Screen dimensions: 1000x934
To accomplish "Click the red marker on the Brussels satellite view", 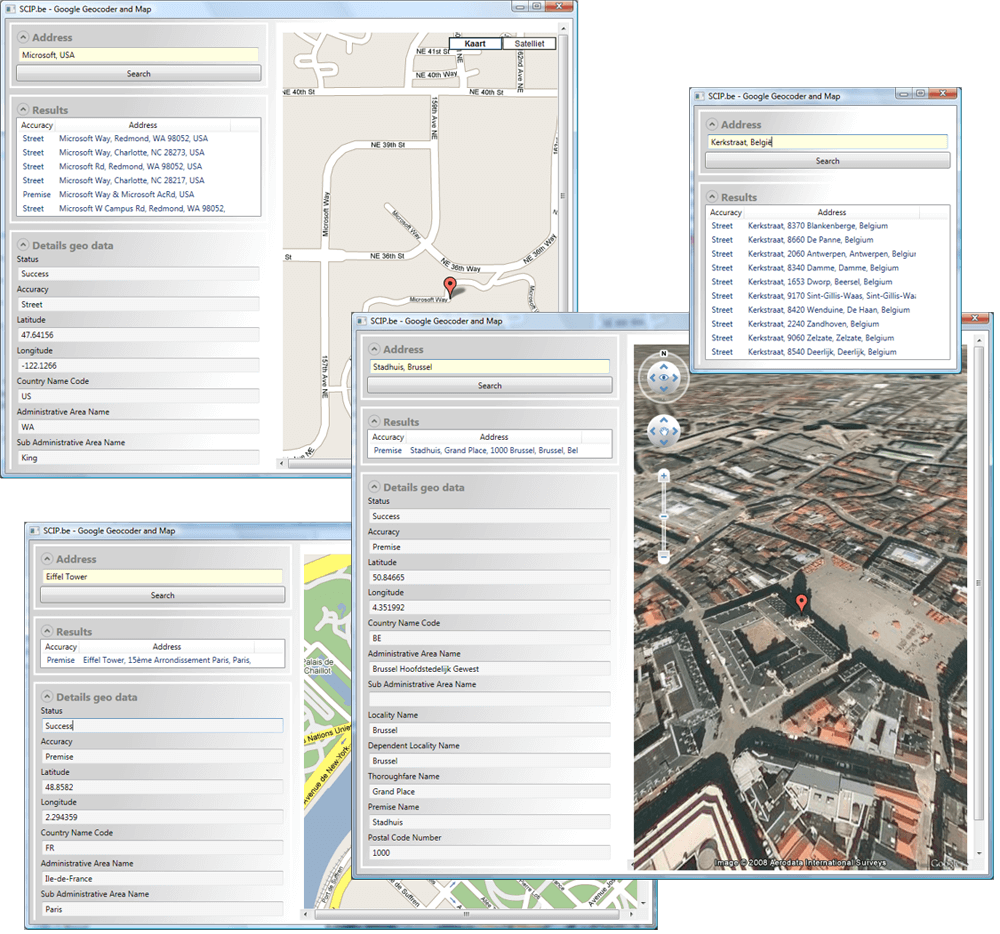I will point(802,602).
